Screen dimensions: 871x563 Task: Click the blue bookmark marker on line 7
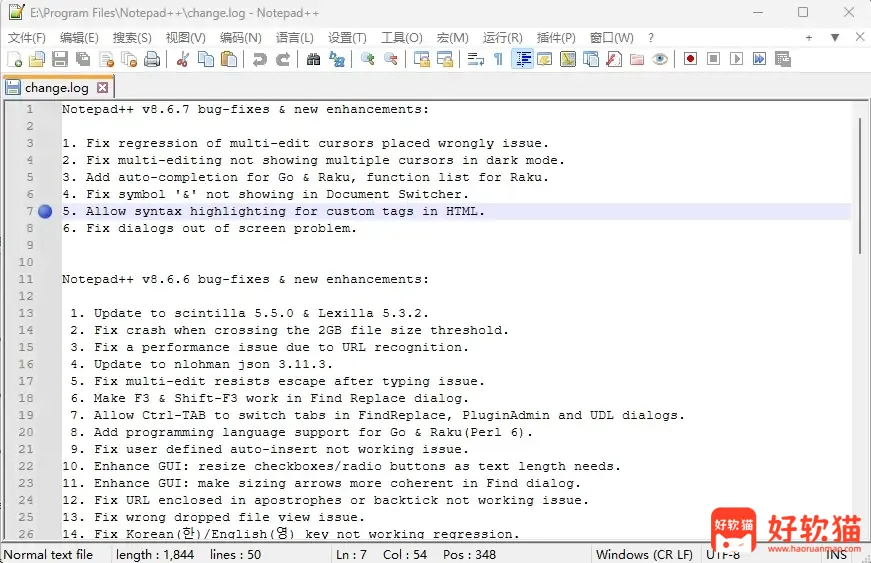[x=45, y=212]
